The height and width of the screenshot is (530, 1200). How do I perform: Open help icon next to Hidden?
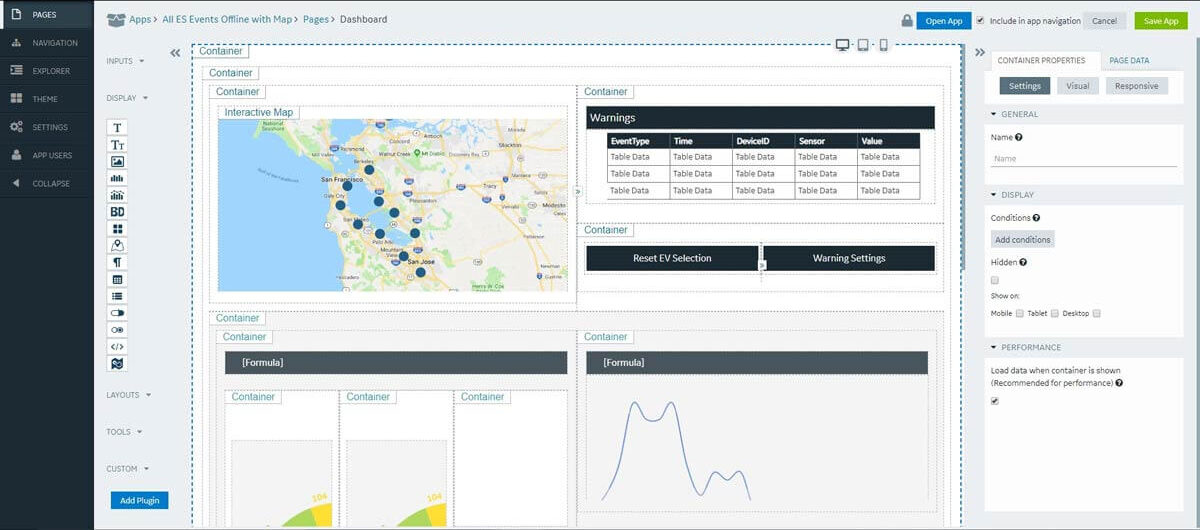click(1024, 262)
